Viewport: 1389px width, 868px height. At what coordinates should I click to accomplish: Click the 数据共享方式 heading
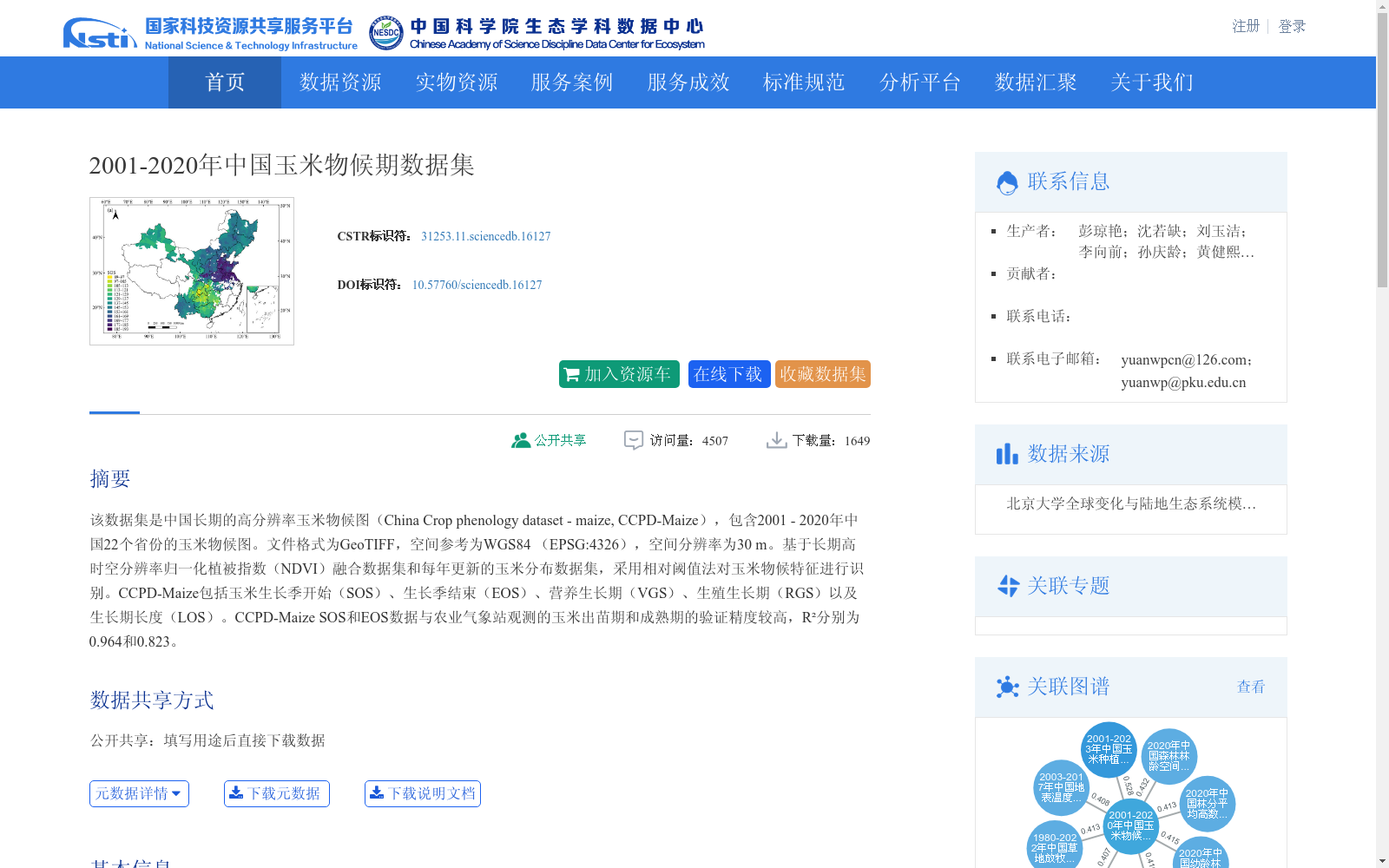point(152,700)
